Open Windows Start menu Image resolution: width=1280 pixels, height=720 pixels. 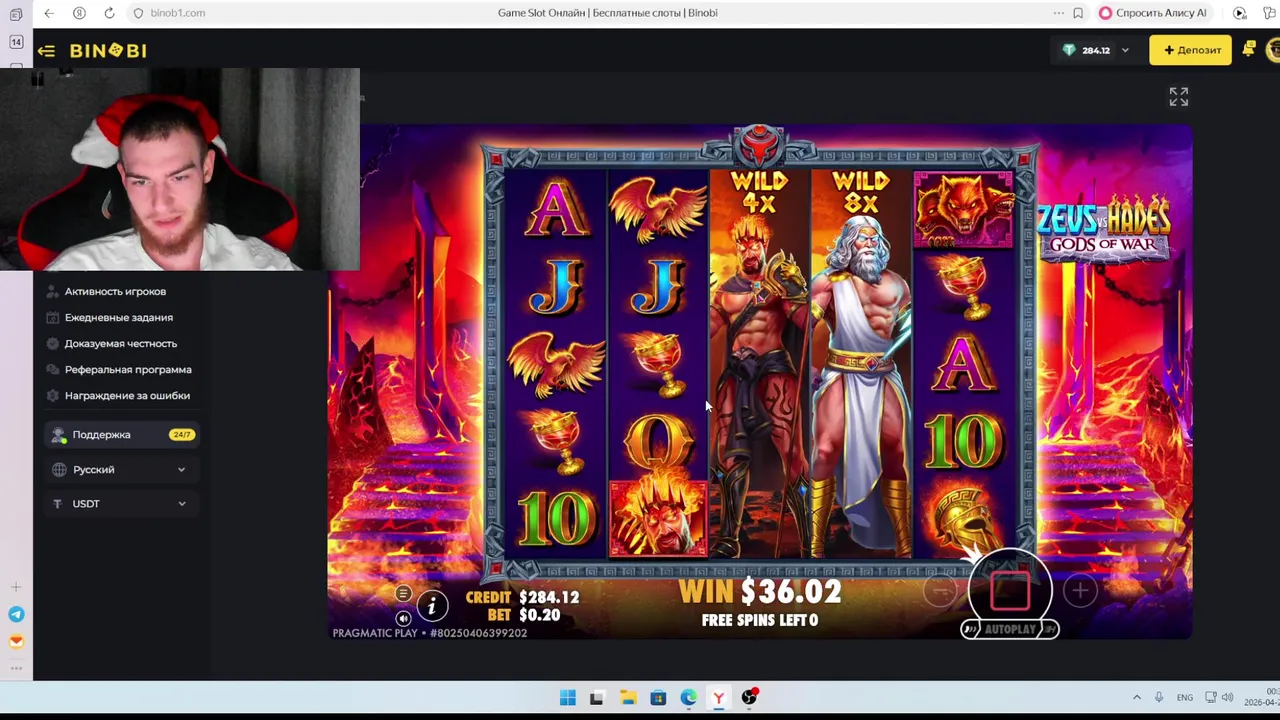pyautogui.click(x=567, y=697)
